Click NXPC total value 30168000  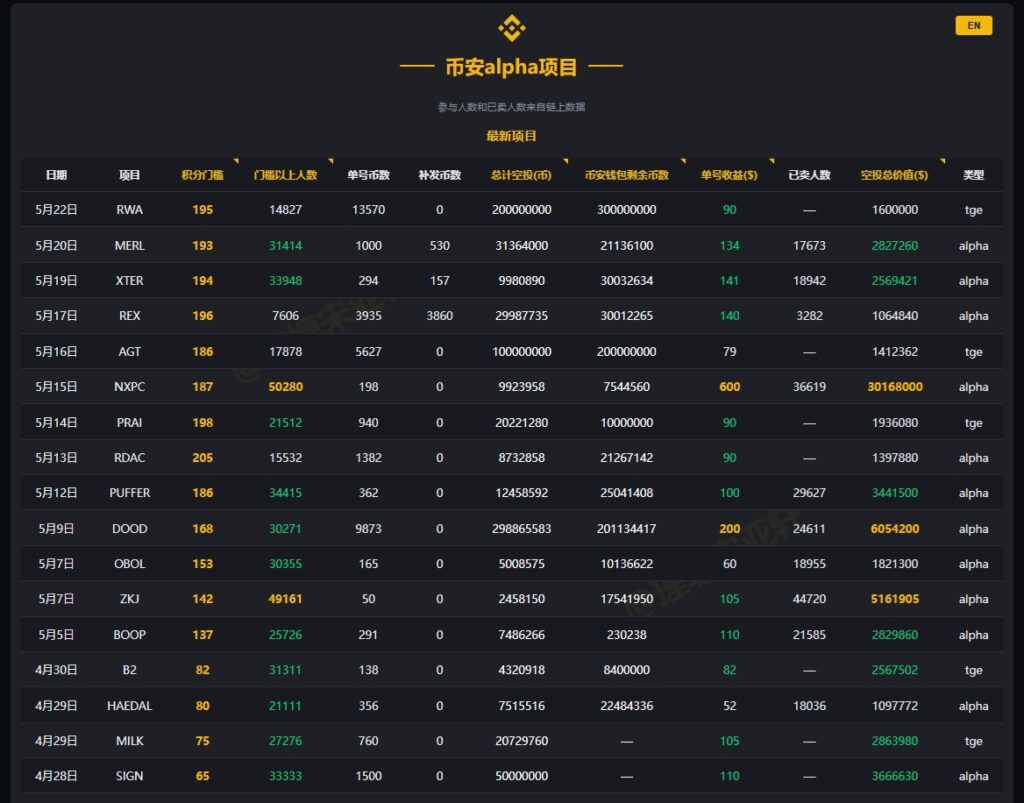pyautogui.click(x=895, y=387)
